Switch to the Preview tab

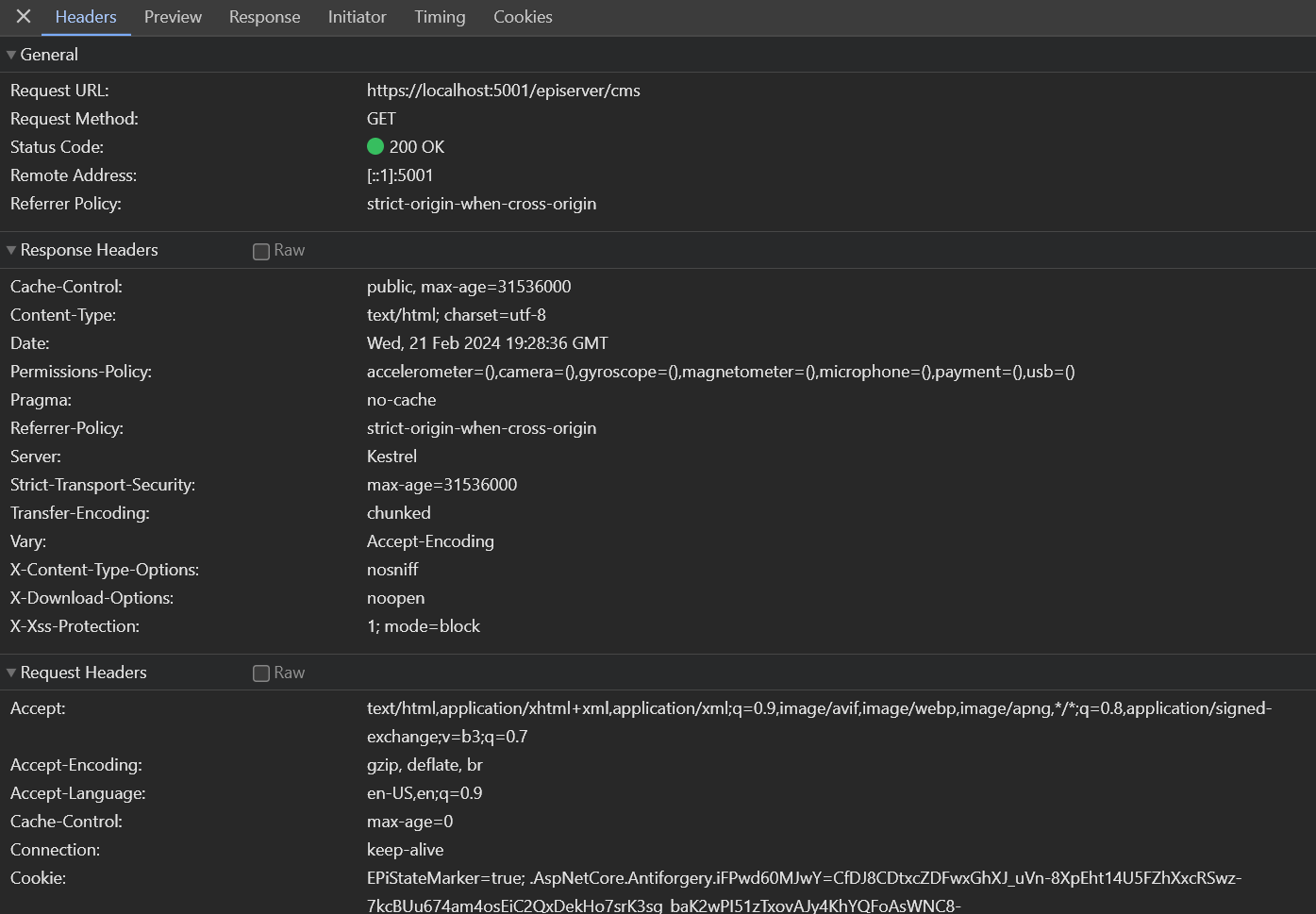(x=173, y=17)
